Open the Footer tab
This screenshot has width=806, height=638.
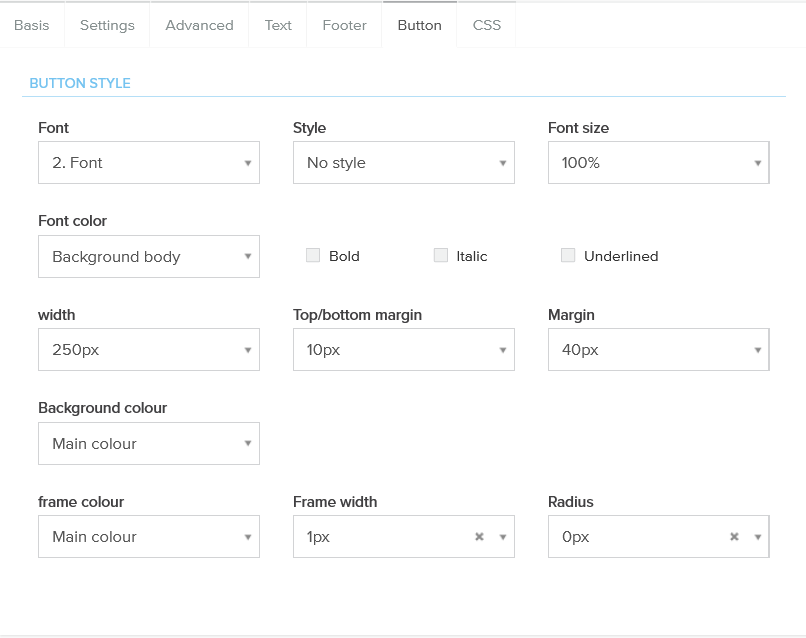click(344, 25)
